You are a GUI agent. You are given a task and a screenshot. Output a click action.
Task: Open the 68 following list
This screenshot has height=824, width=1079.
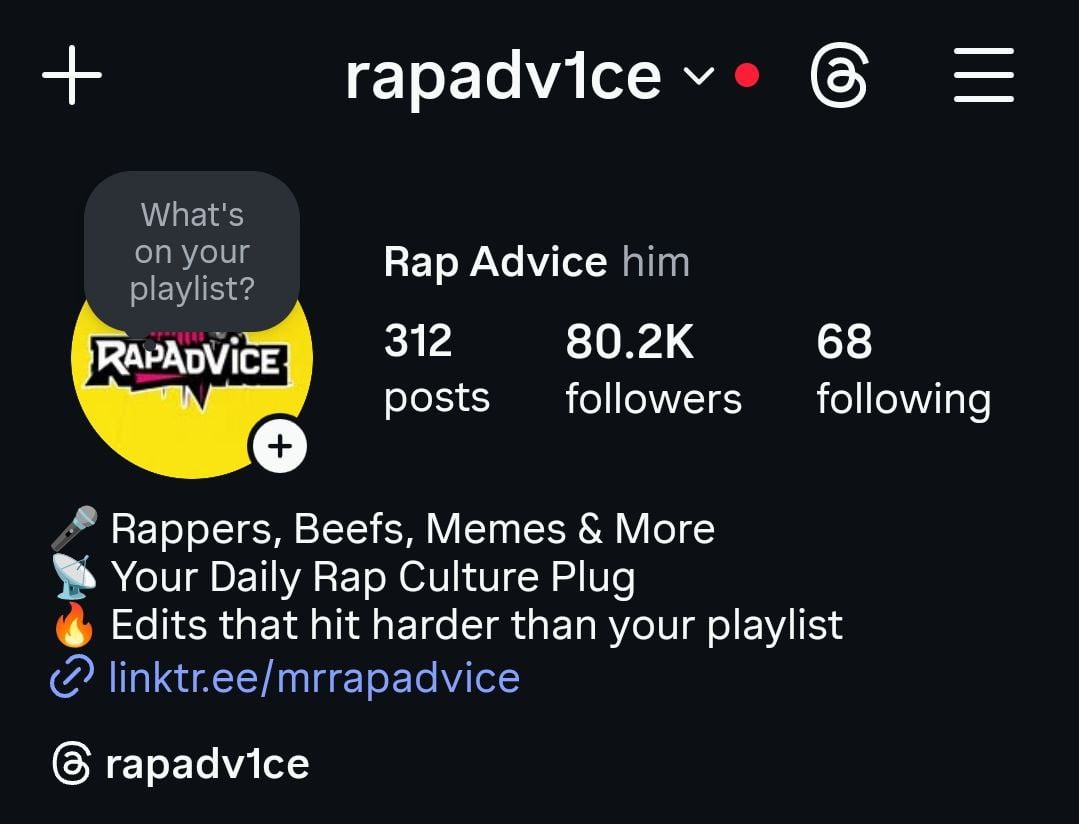[x=904, y=368]
